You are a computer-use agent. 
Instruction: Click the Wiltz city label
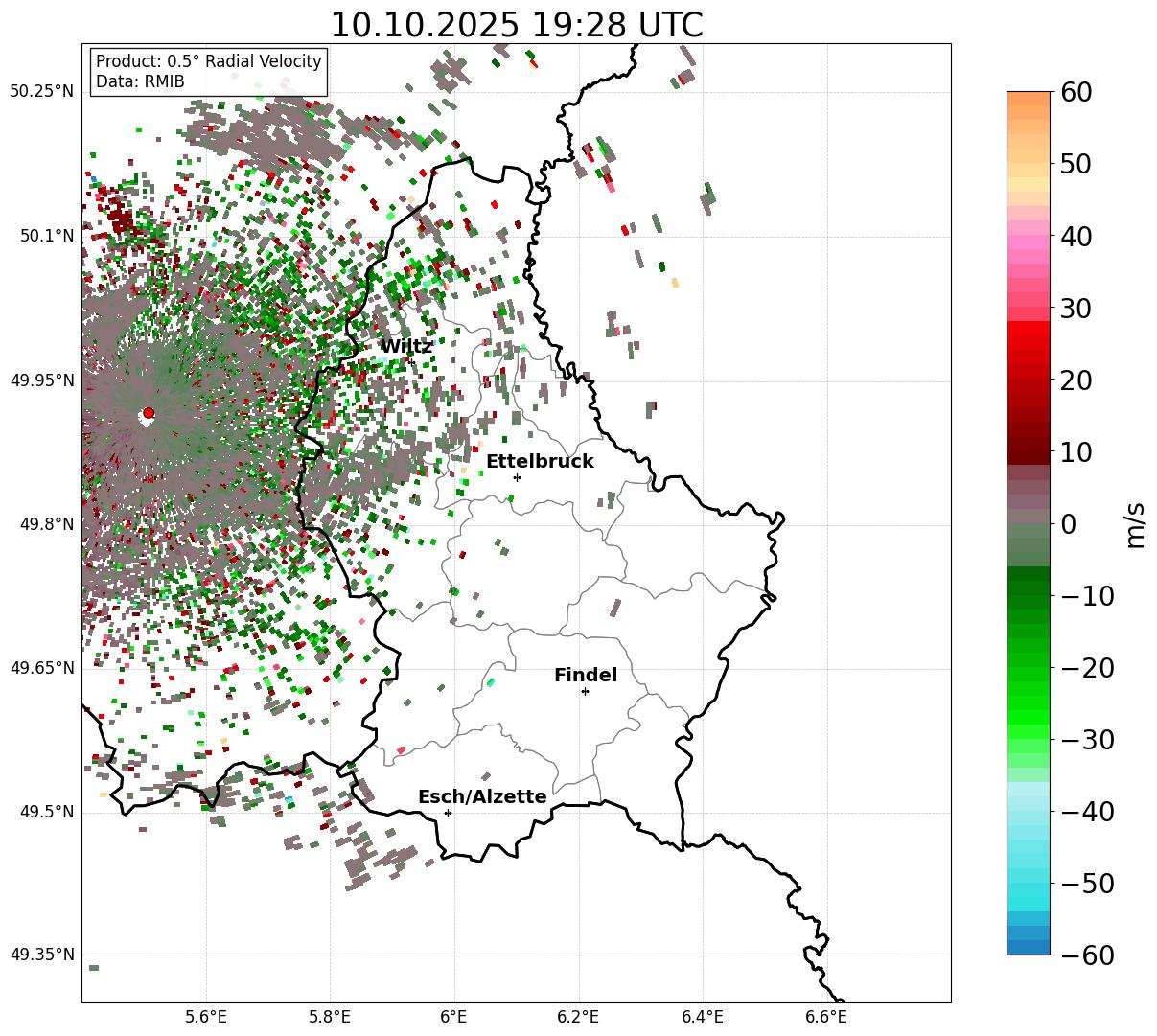tap(406, 347)
